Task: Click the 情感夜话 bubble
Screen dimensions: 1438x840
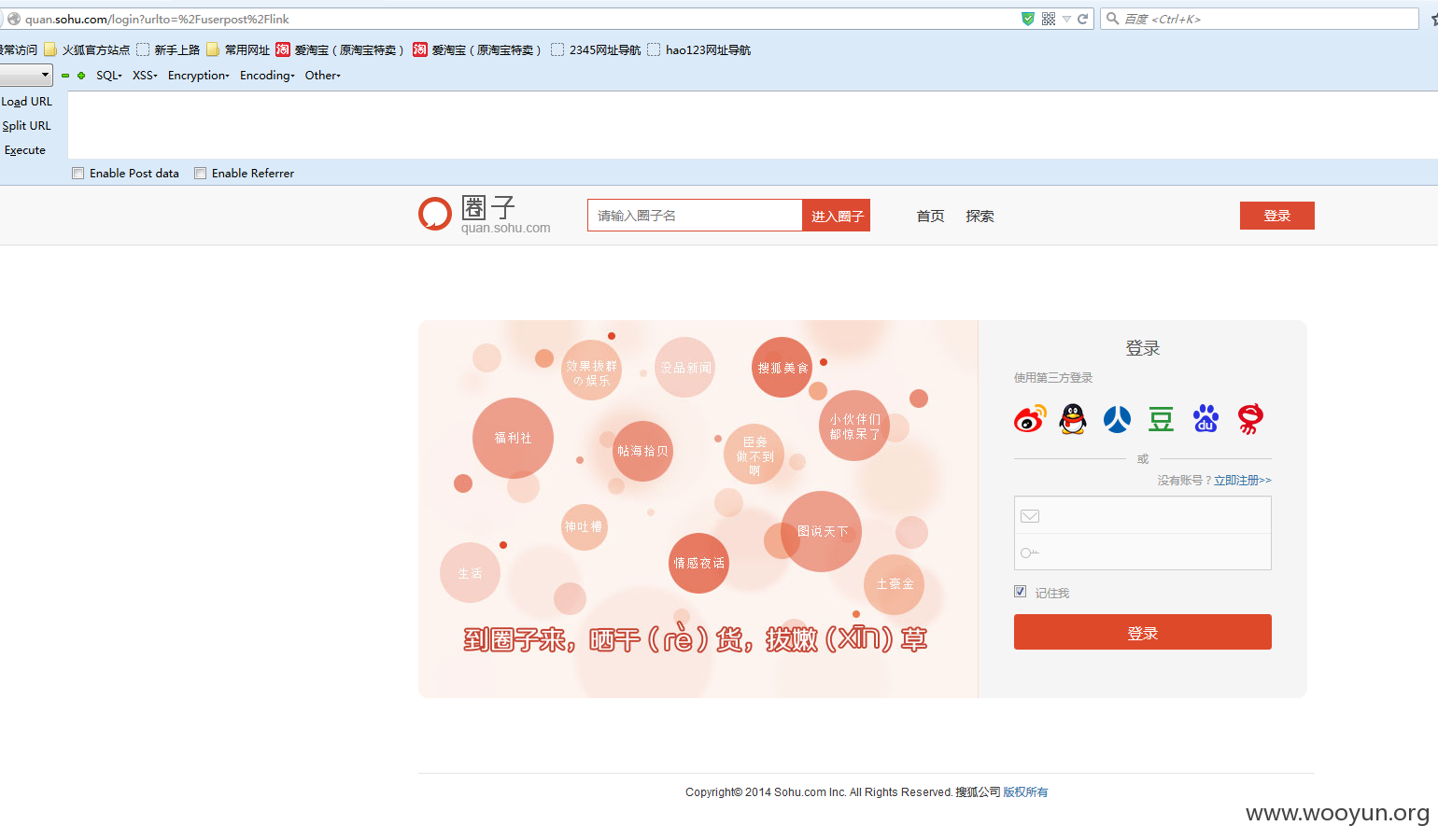Action: click(x=698, y=563)
